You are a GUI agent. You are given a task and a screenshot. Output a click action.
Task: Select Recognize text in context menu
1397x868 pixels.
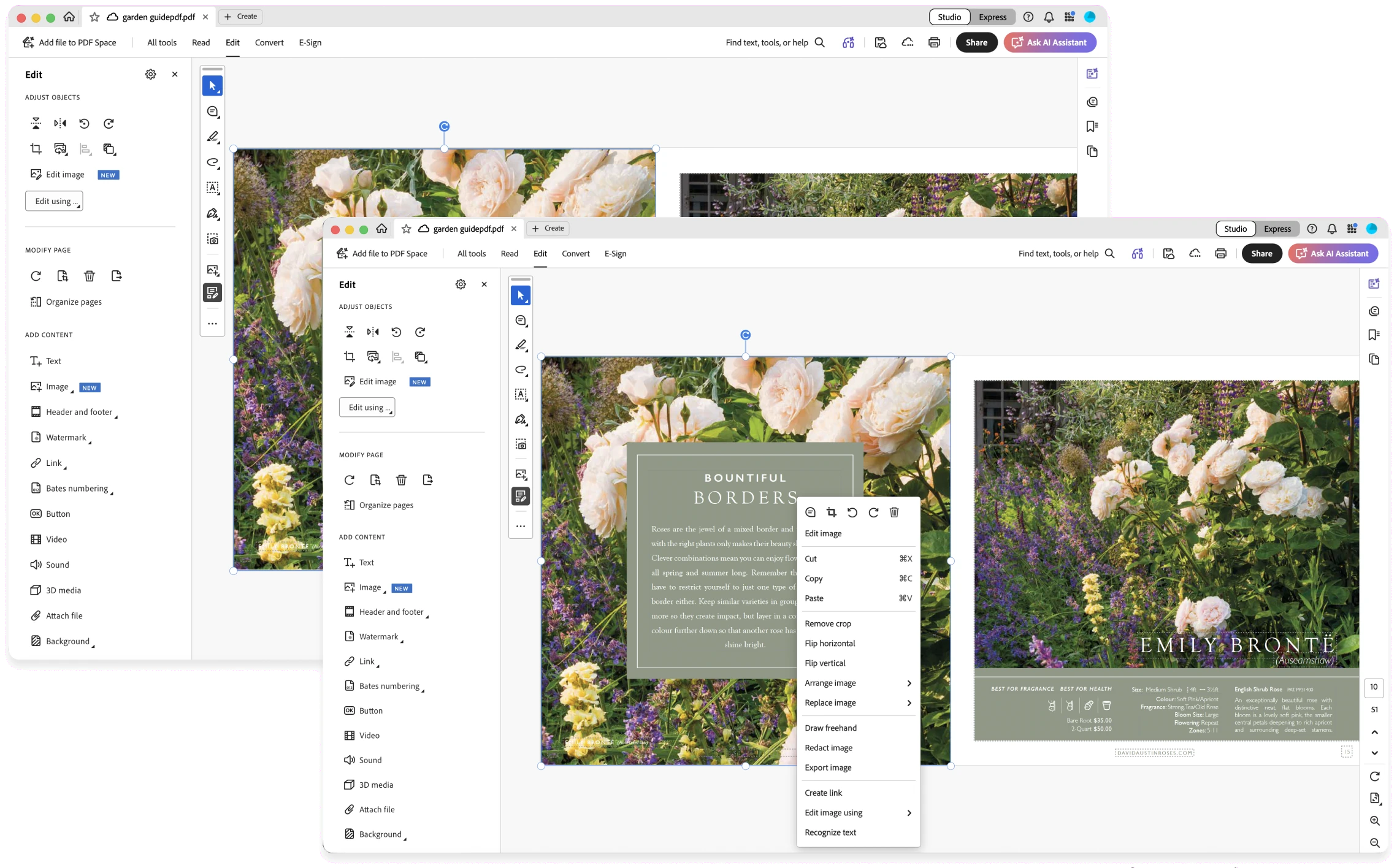coord(830,832)
